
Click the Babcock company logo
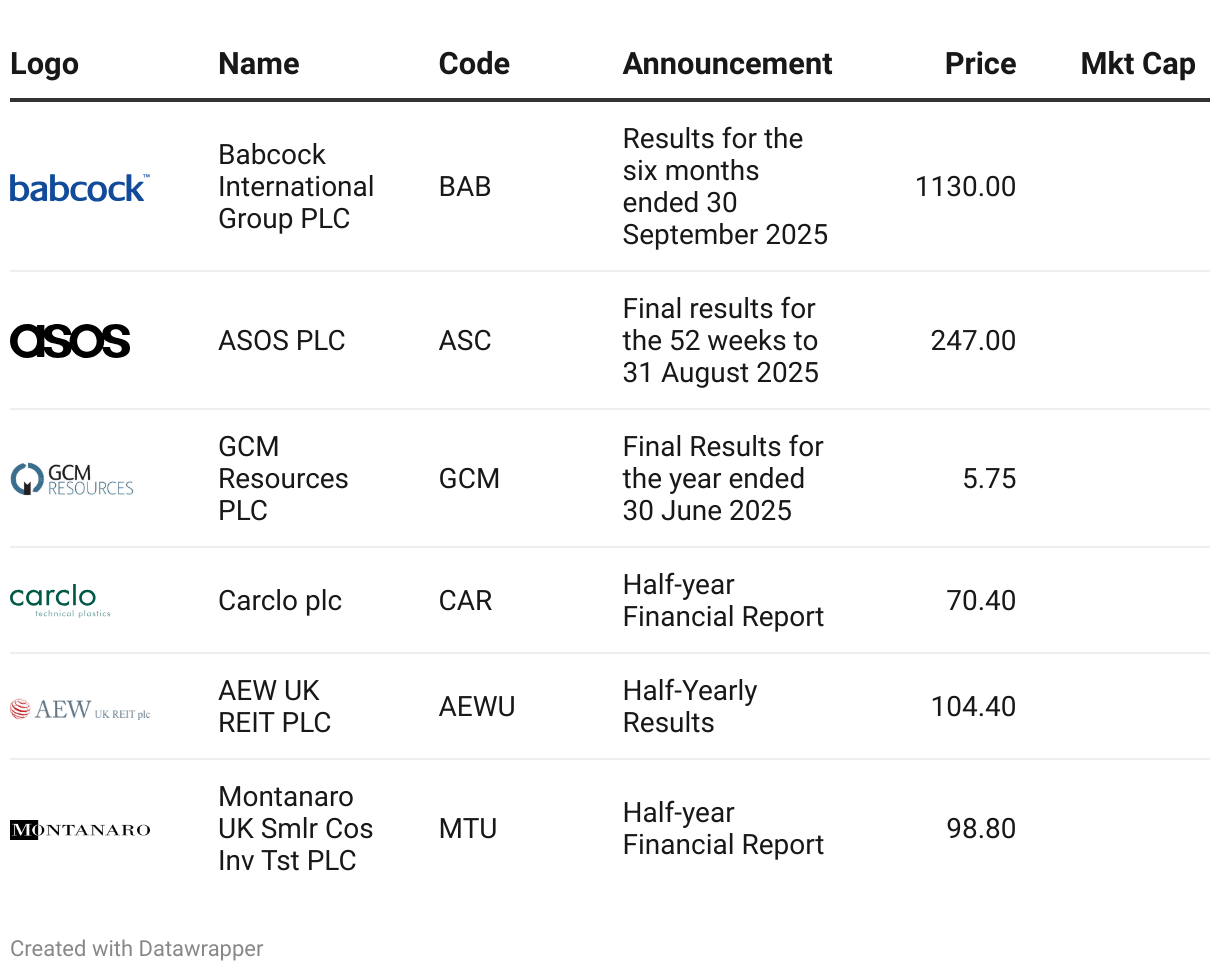pos(79,187)
